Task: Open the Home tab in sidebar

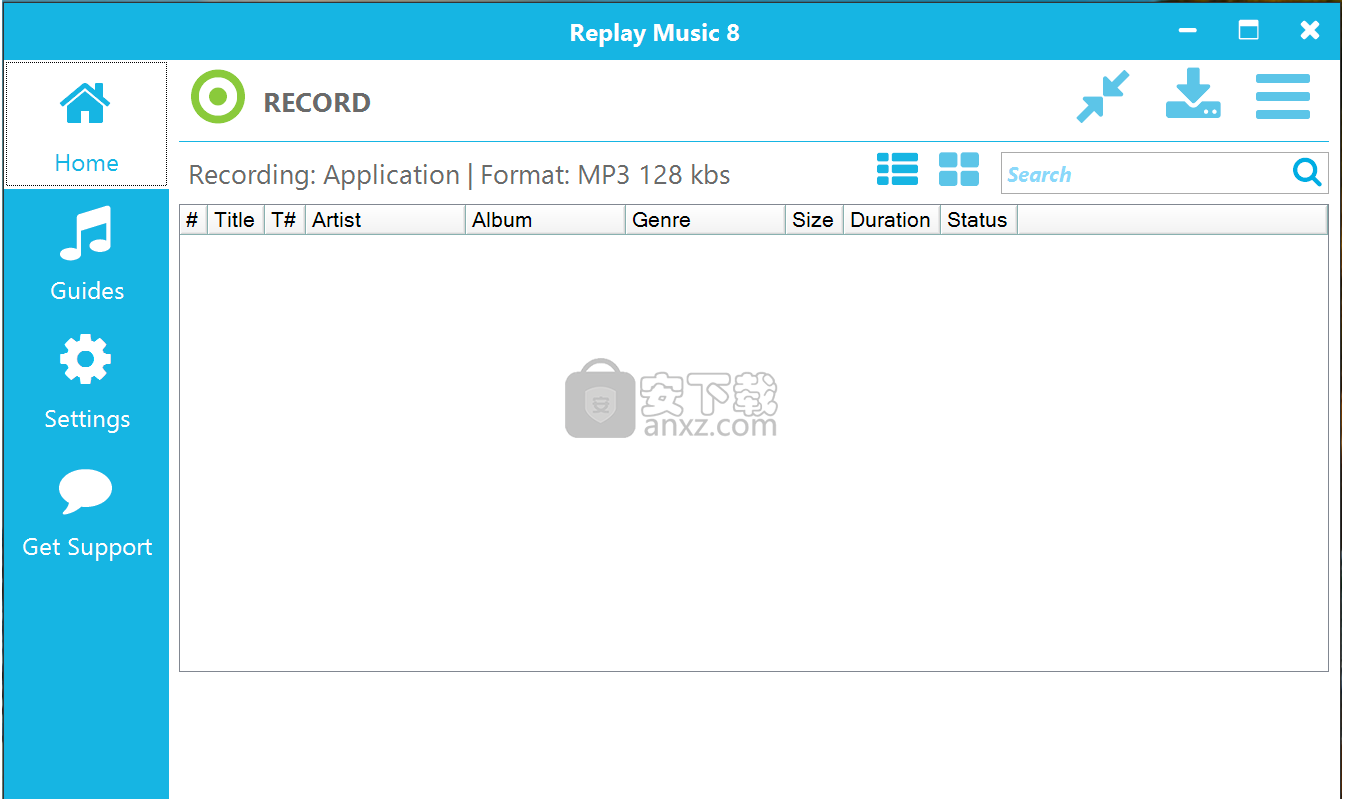Action: (86, 124)
